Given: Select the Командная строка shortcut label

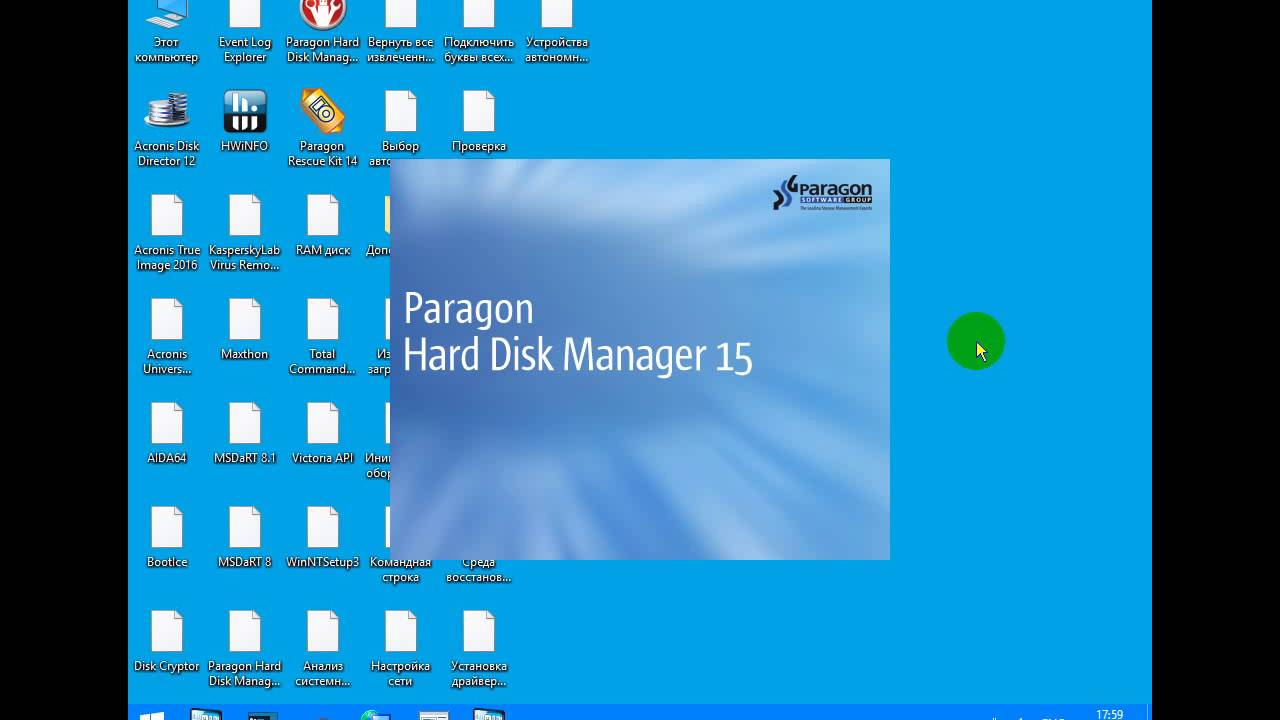Looking at the screenshot, I should click(400, 570).
